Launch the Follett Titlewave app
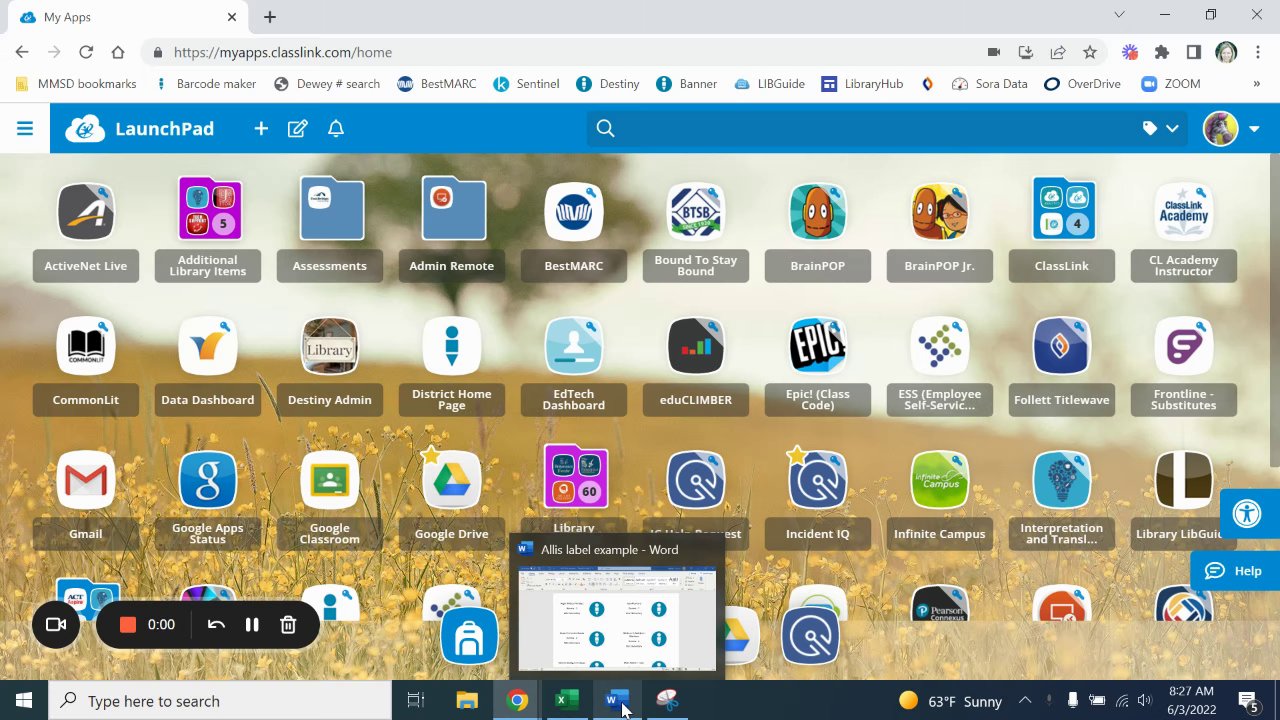1280x720 pixels. [x=1062, y=346]
